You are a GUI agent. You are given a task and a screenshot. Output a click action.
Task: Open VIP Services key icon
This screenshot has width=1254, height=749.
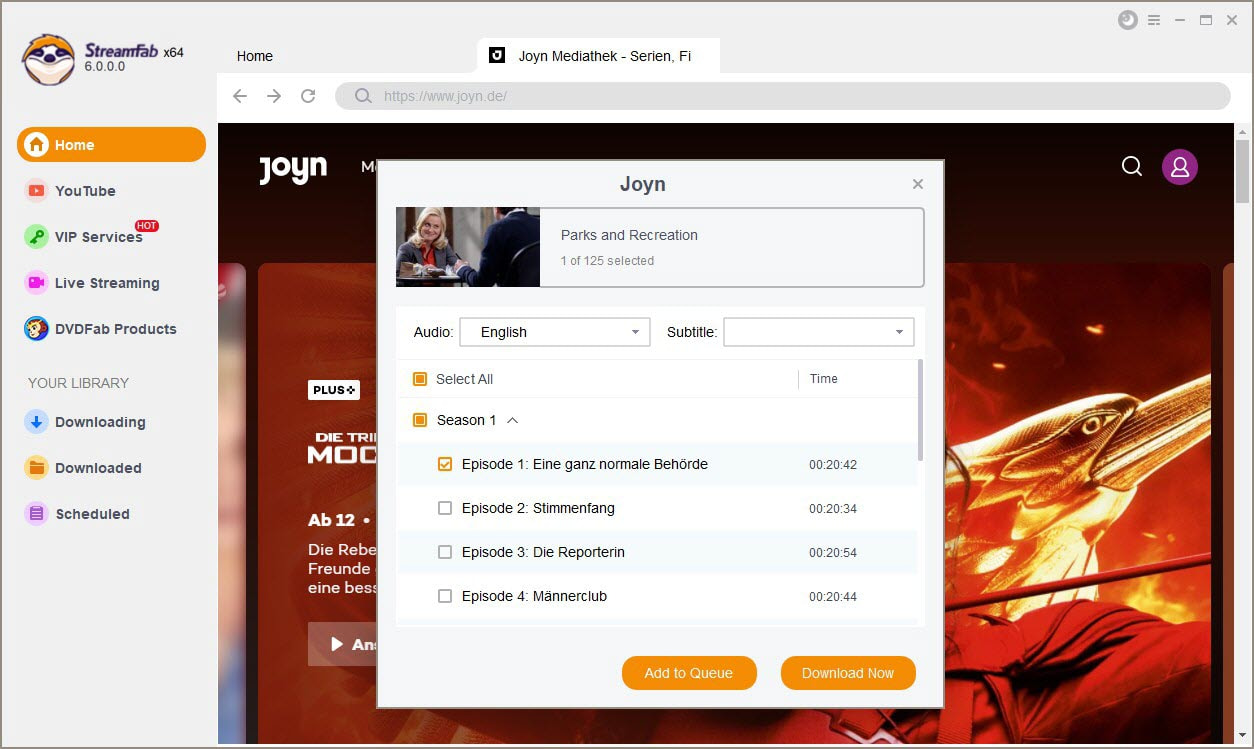37,237
